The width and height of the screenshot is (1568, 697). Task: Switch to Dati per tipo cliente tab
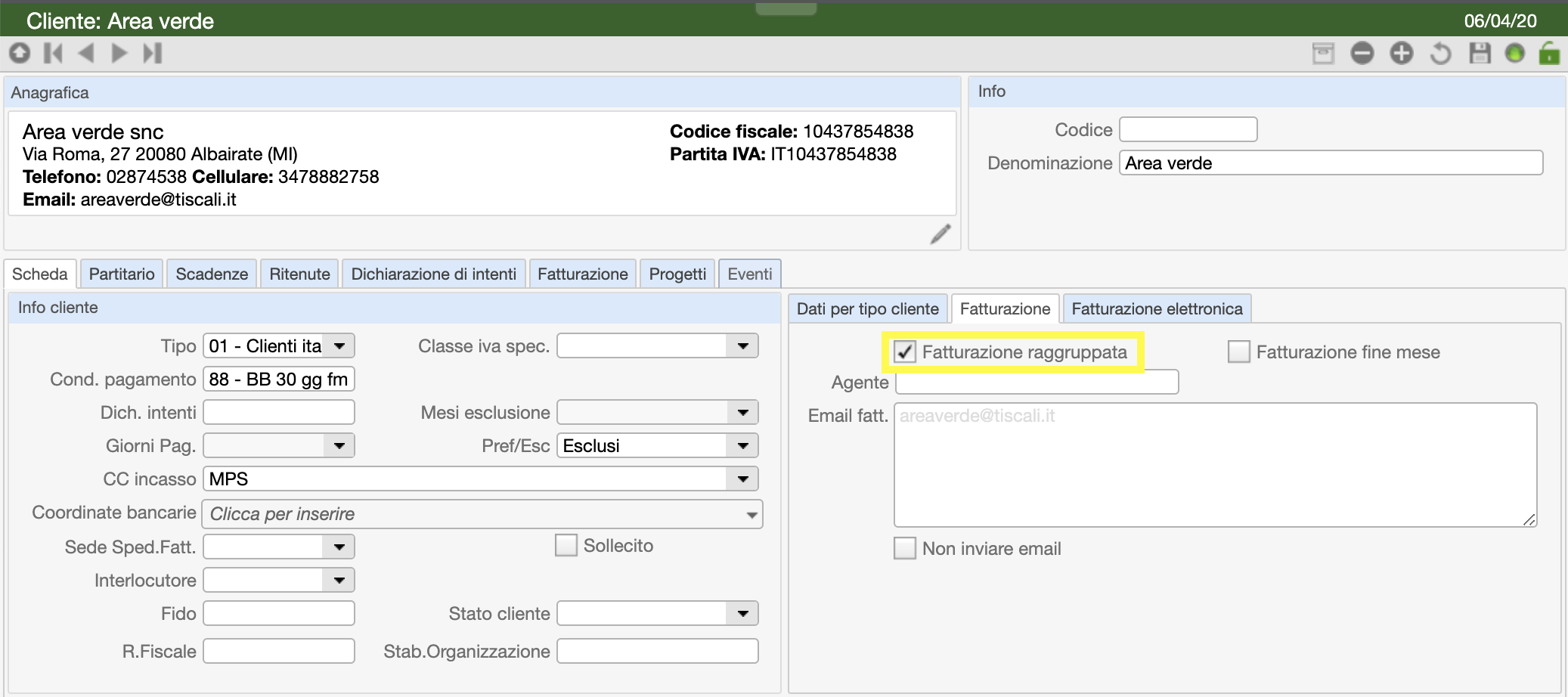[868, 309]
